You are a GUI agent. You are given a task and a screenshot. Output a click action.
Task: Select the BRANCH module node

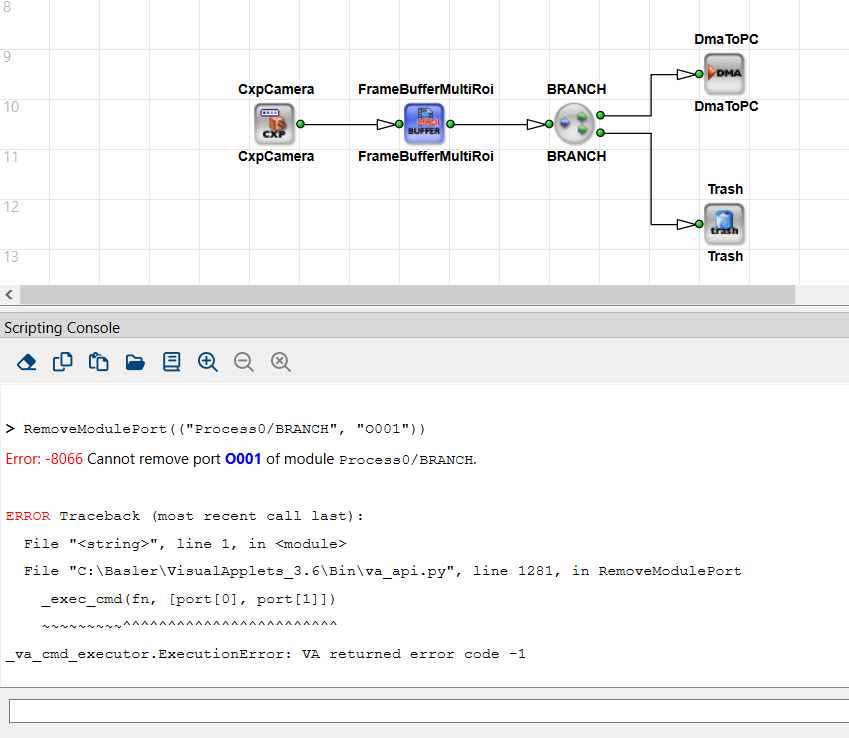click(x=575, y=124)
